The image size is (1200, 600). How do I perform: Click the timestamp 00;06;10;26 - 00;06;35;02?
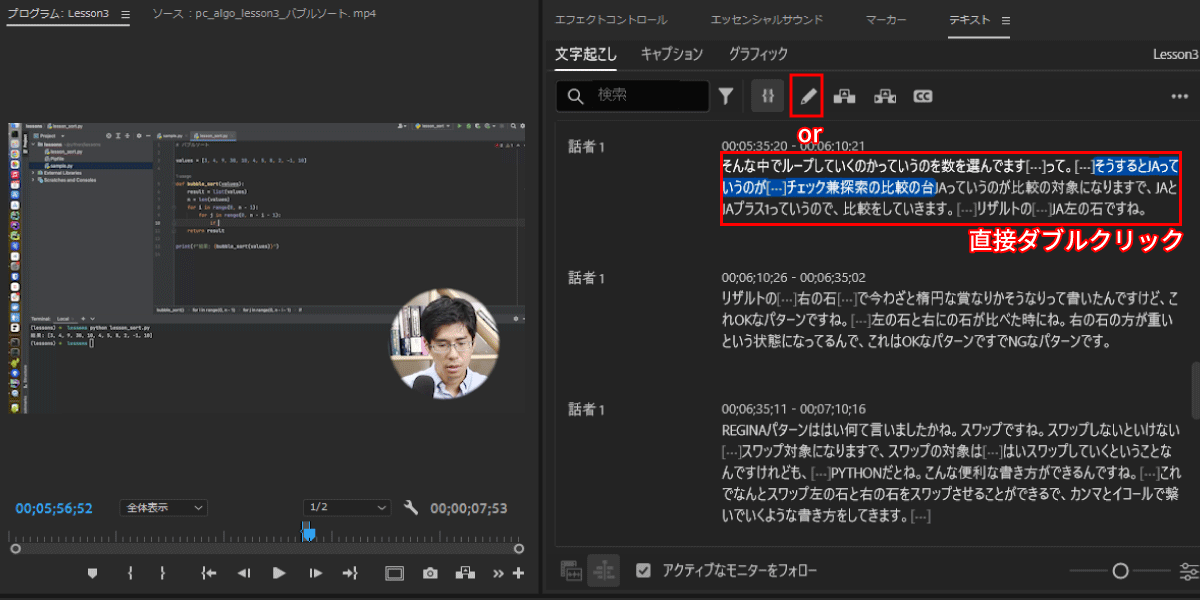click(794, 277)
